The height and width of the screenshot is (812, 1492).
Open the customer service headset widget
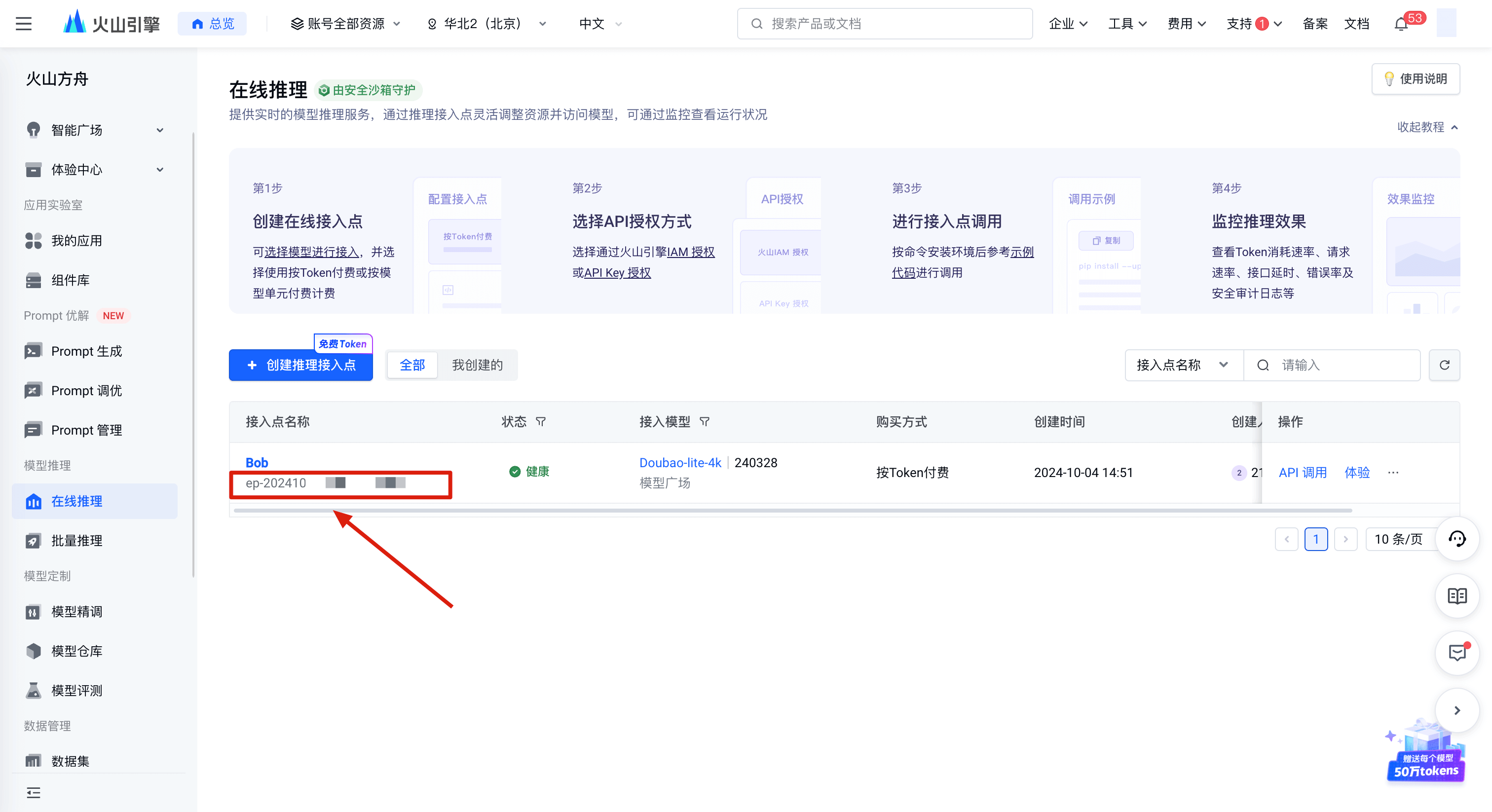point(1456,539)
